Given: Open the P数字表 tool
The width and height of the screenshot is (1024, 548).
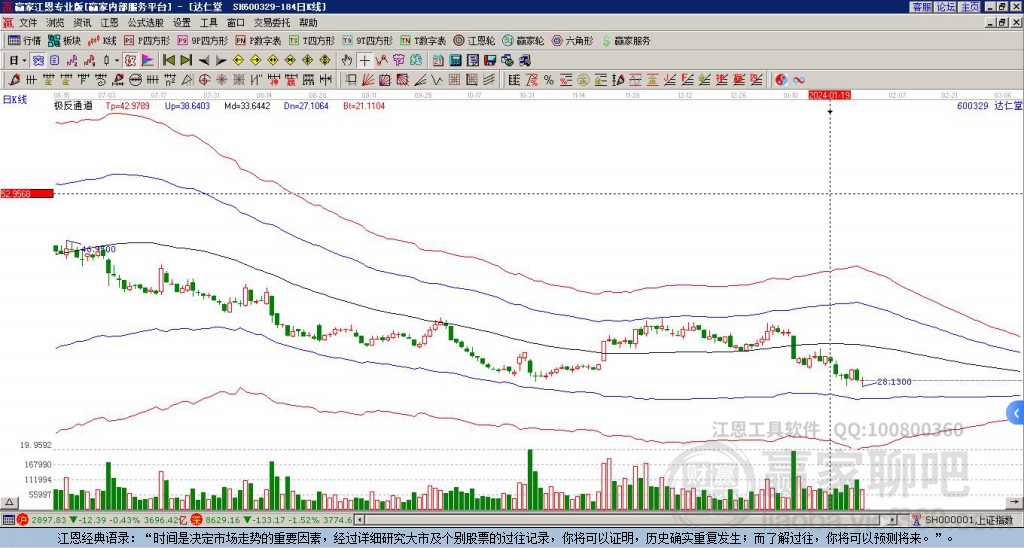Looking at the screenshot, I should [x=258, y=40].
